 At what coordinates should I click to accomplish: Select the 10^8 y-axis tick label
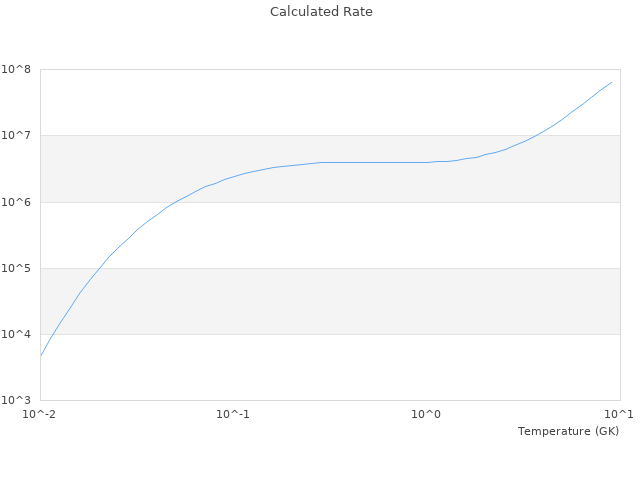pos(16,69)
